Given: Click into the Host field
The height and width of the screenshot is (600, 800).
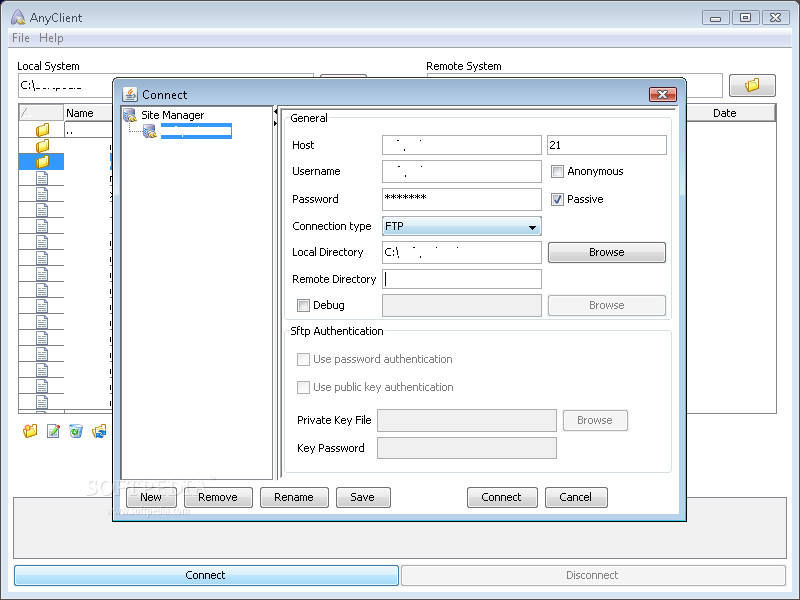Looking at the screenshot, I should point(462,145).
